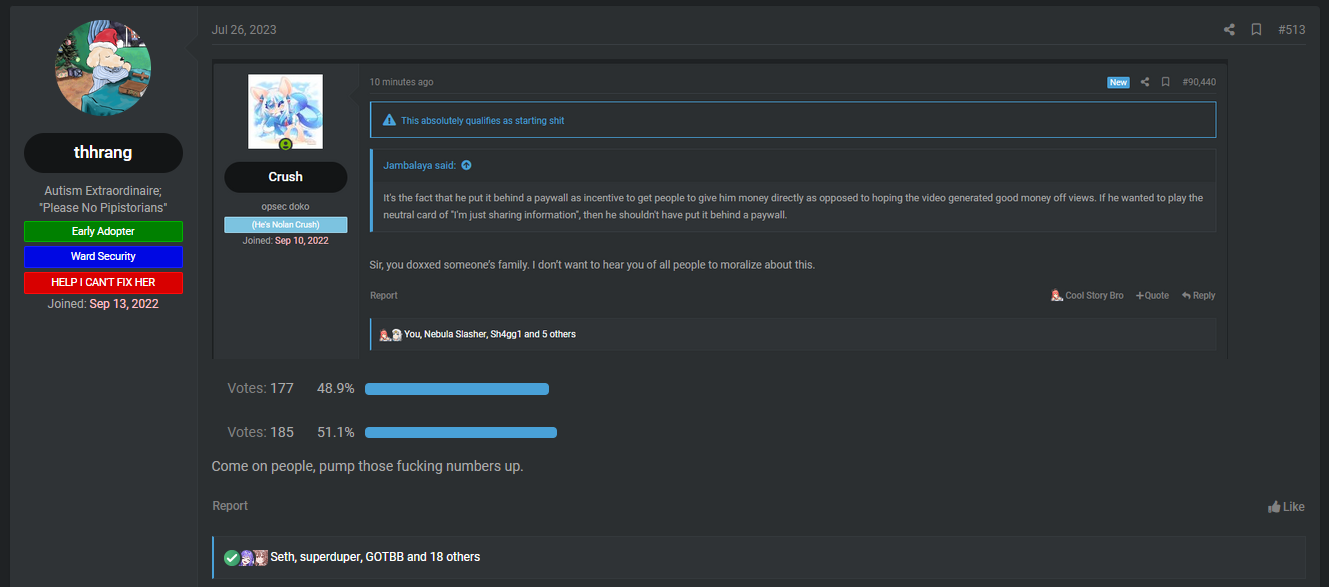1329x587 pixels.
Task: Click the up-arrow icon after 'Jambalaya said'
Action: [x=466, y=165]
